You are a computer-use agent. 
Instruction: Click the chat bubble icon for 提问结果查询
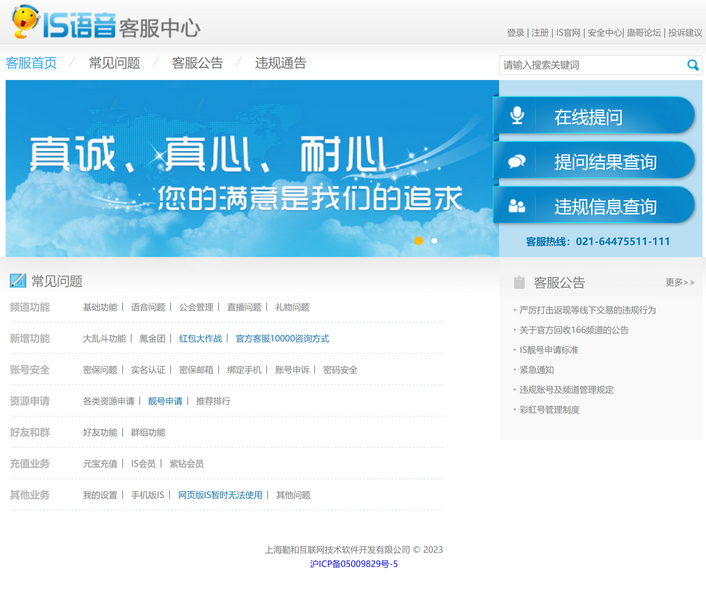[x=517, y=161]
